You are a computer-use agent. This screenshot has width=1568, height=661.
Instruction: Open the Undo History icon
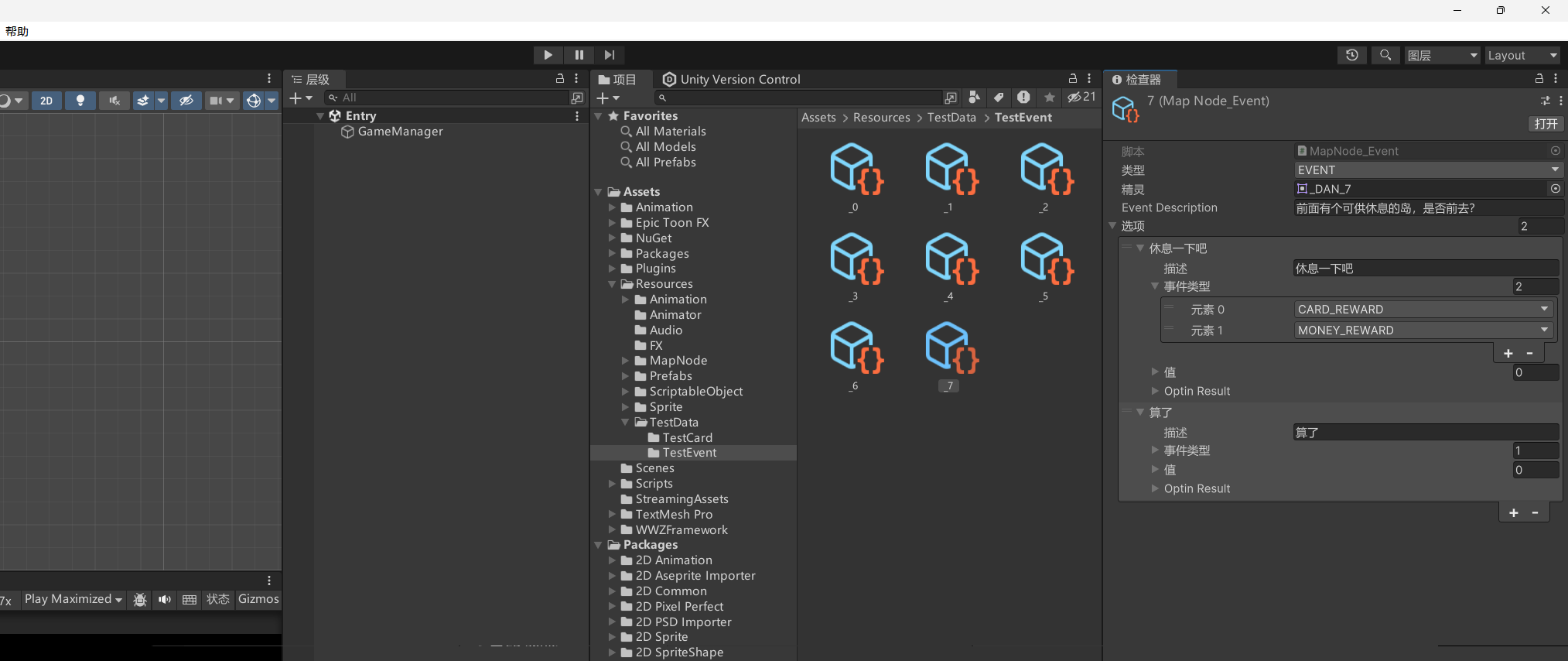coord(1351,55)
